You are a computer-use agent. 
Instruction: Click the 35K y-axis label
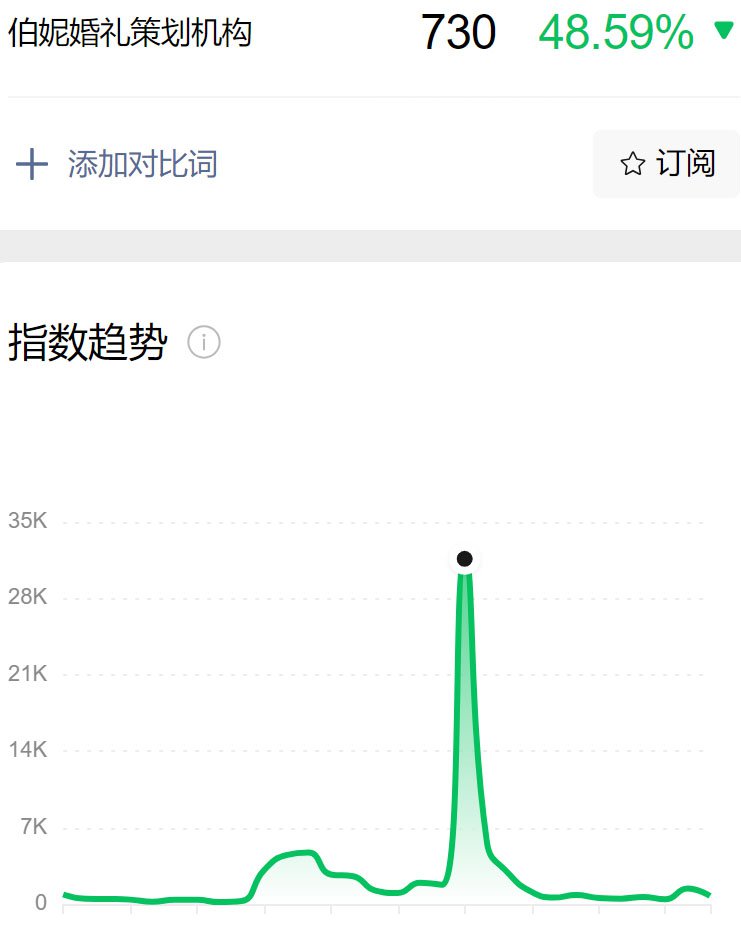[28, 521]
